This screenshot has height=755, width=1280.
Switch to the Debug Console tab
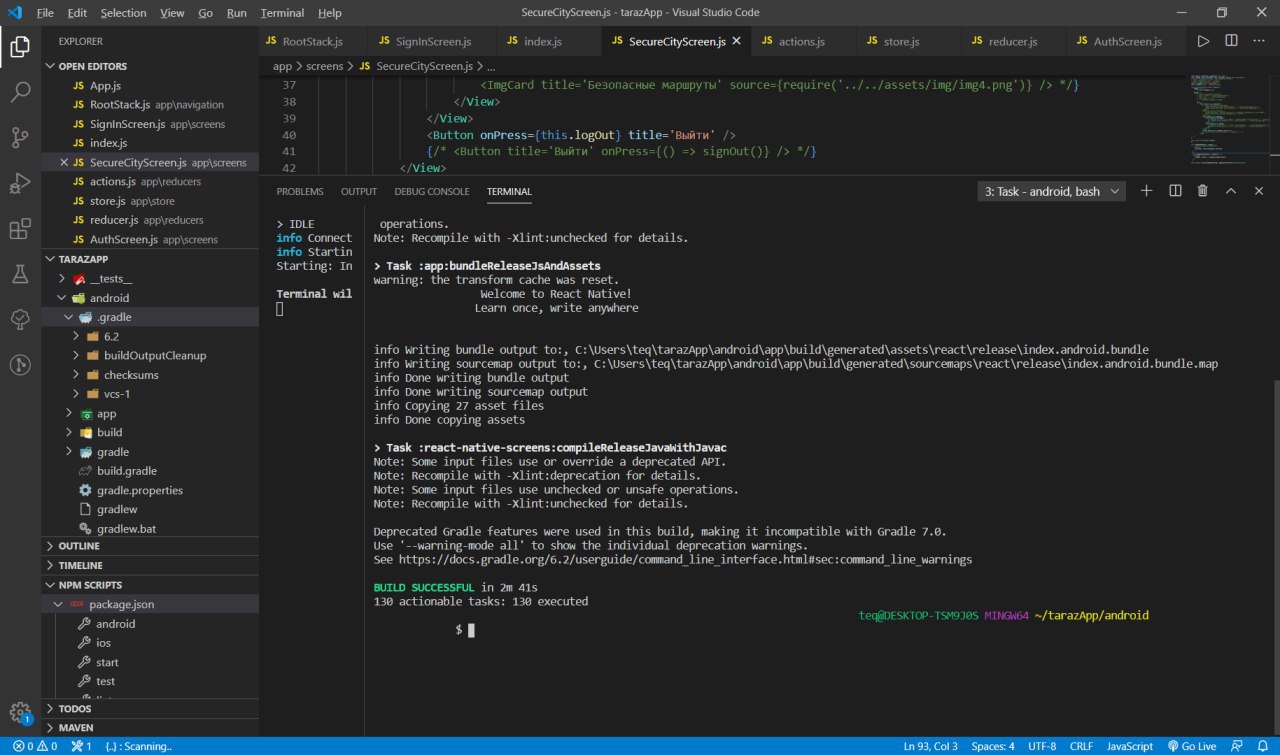click(431, 191)
